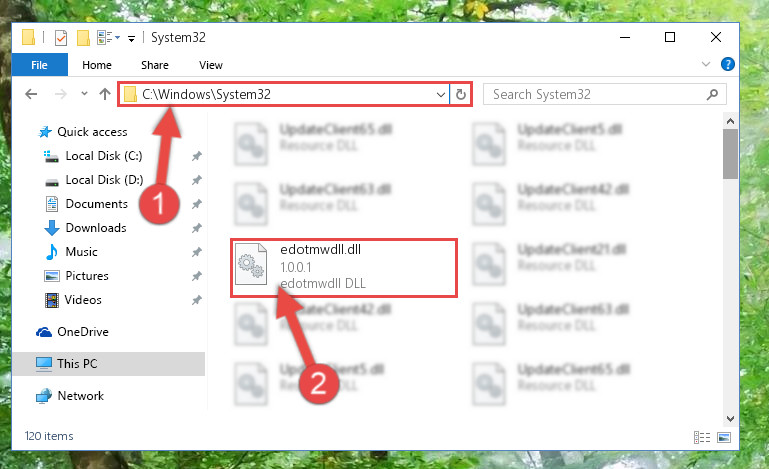Viewport: 769px width, 469px height.
Task: Open the File menu
Action: click(x=39, y=65)
